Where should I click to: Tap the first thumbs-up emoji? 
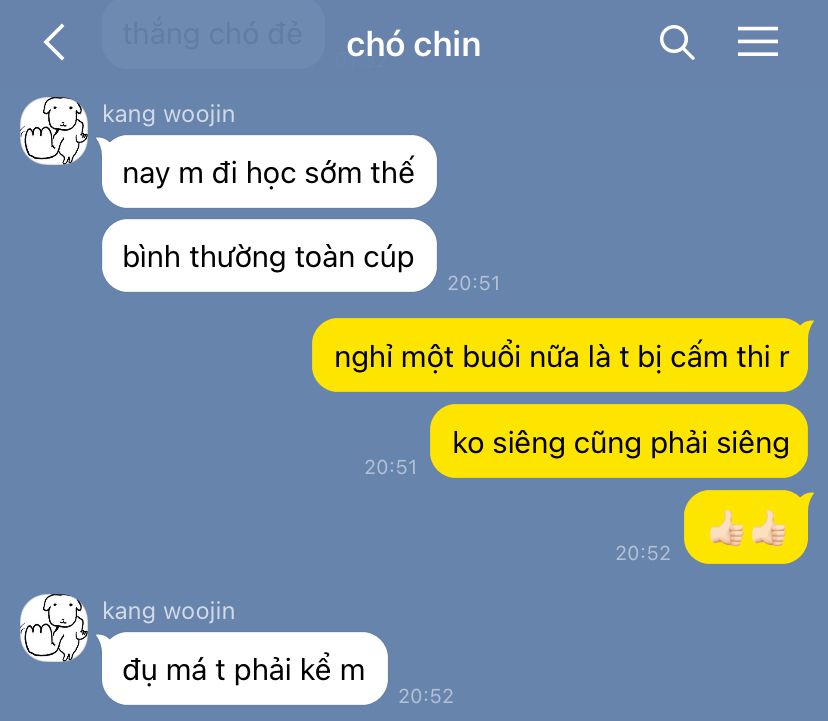coord(727,527)
